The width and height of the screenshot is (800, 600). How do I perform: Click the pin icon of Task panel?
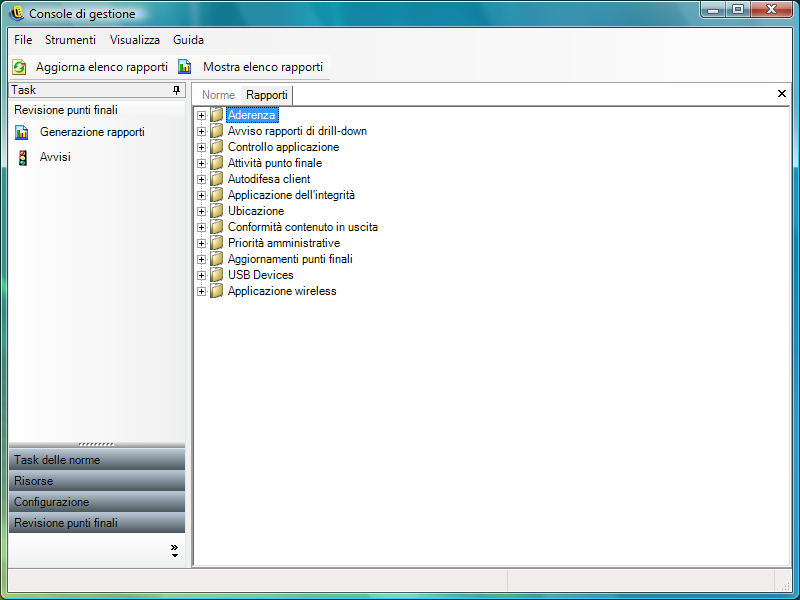click(177, 90)
